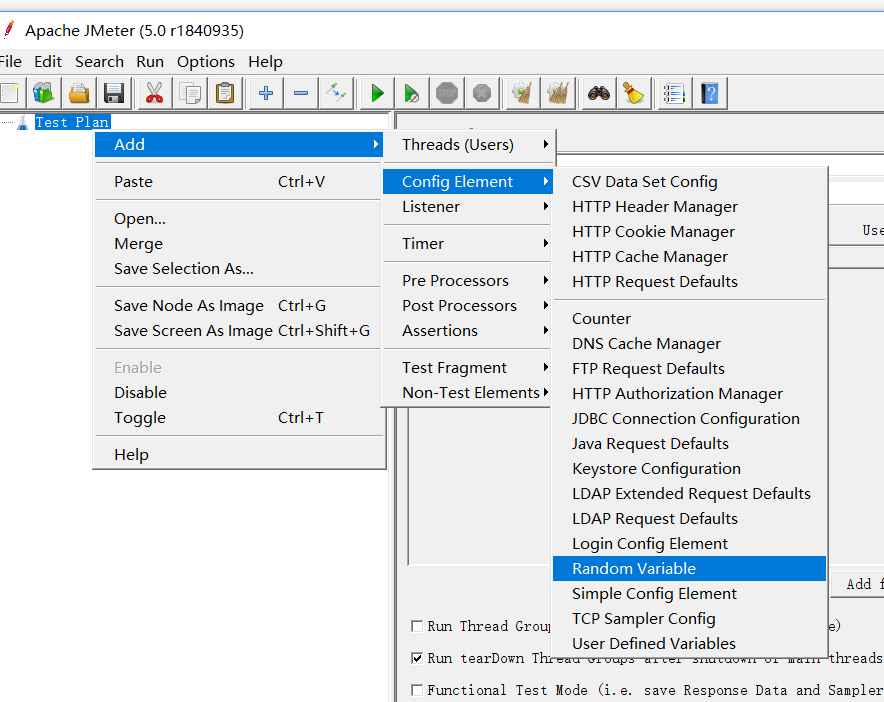Select TCP Sampler Config
The height and width of the screenshot is (702, 884).
coord(689,619)
